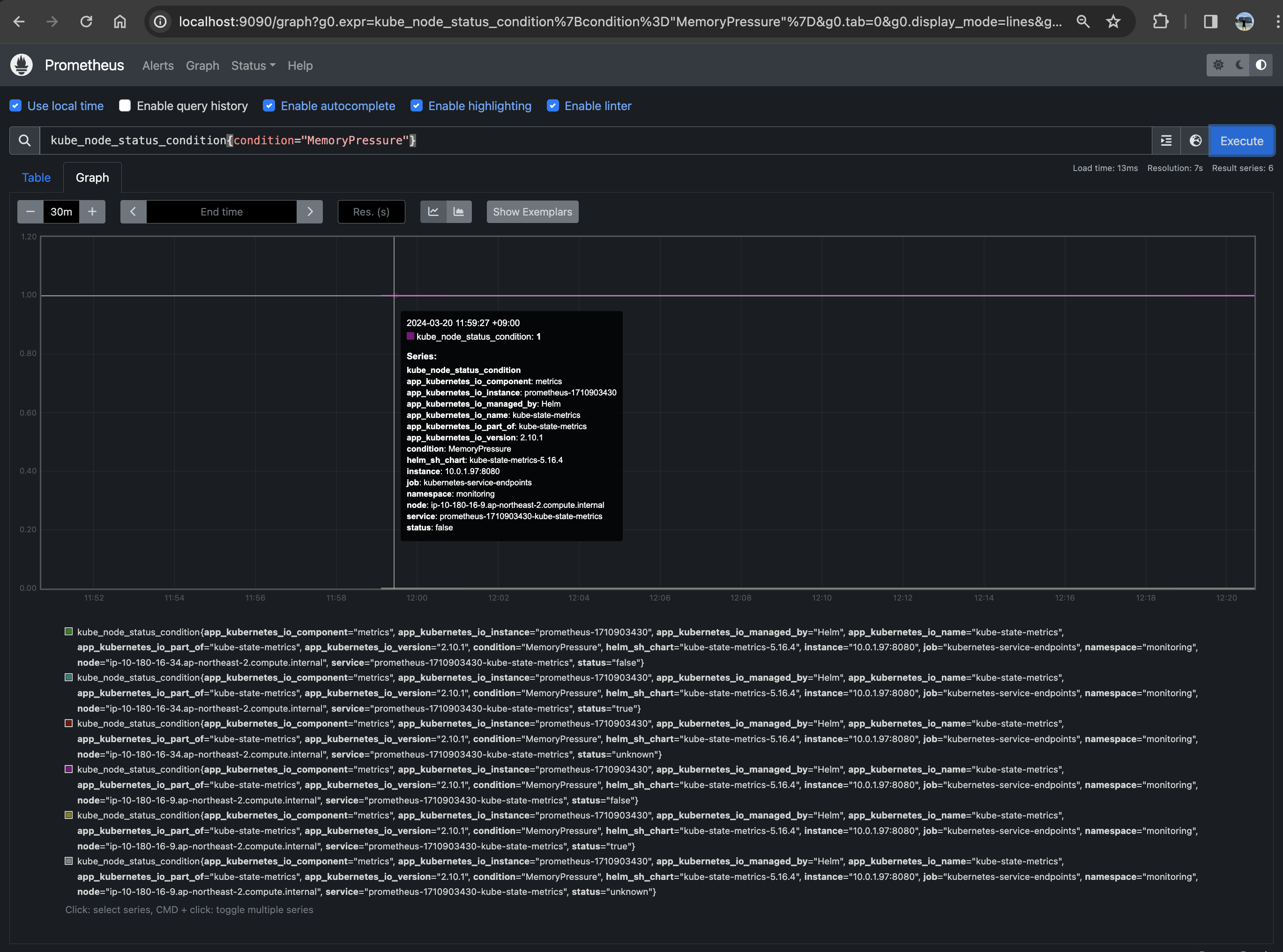Increase time range with plus icon
1283x952 pixels.
(x=92, y=211)
